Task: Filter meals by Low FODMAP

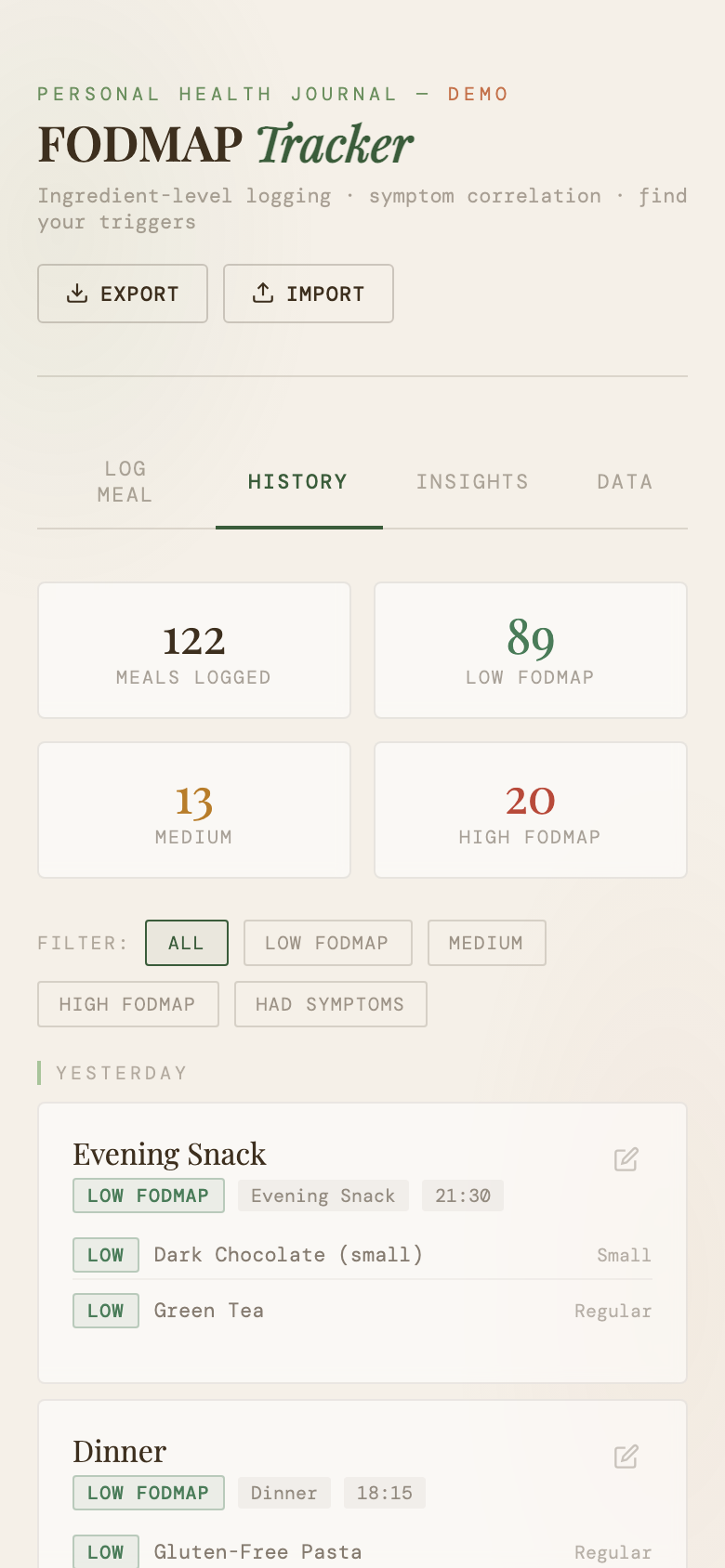Action: [327, 943]
